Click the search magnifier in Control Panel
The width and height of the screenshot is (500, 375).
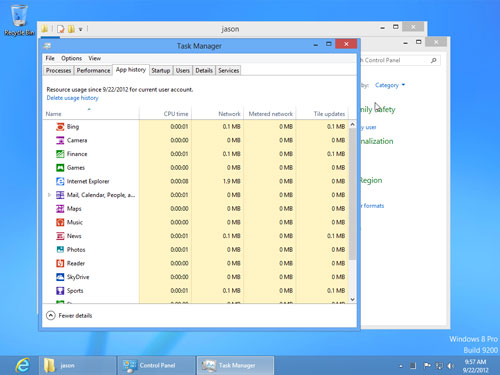click(433, 60)
